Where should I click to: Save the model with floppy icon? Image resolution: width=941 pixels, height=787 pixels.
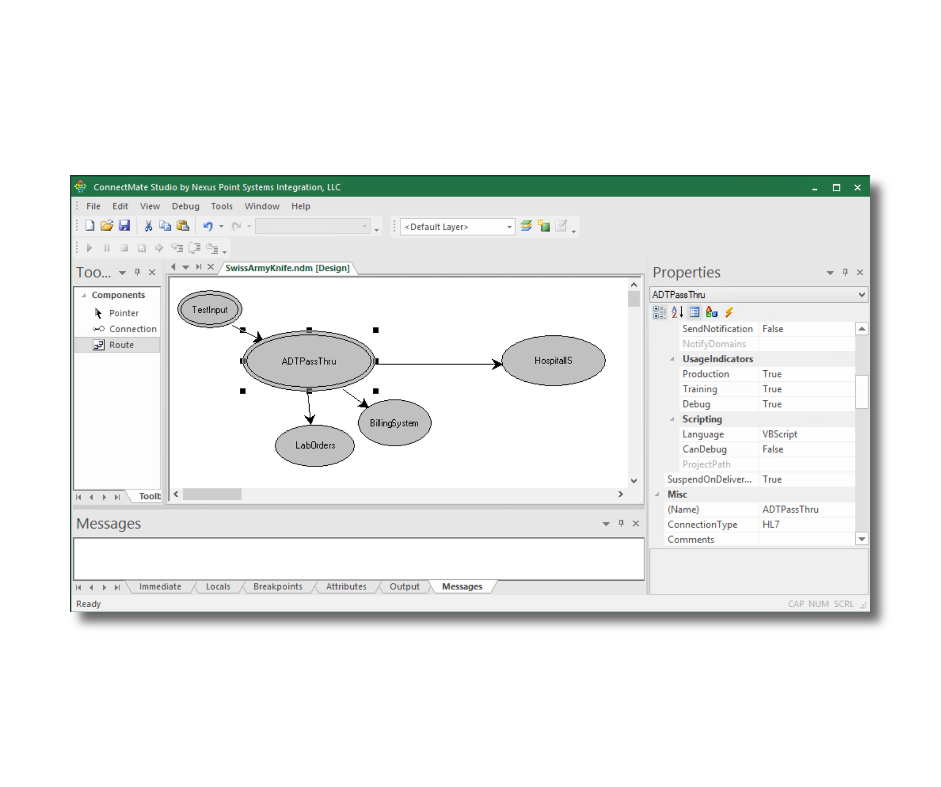124,226
